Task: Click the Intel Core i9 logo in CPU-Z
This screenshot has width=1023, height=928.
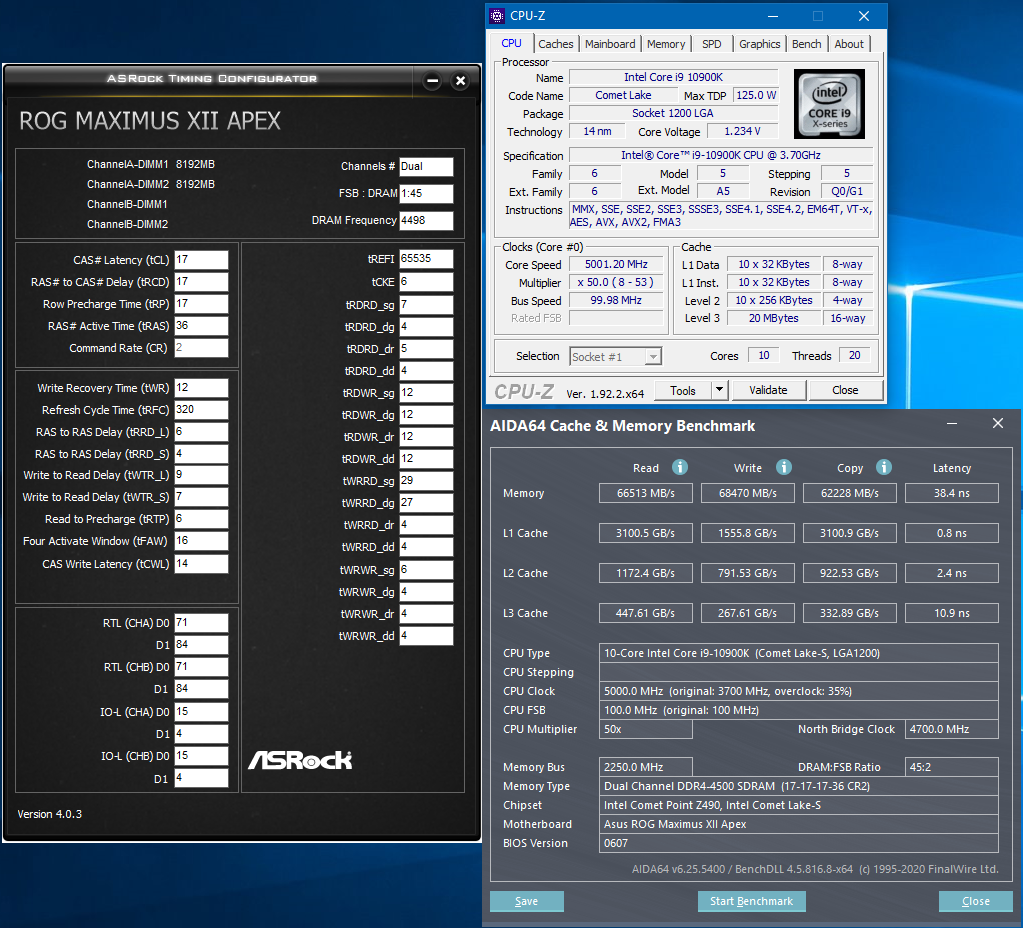Action: coord(829,104)
